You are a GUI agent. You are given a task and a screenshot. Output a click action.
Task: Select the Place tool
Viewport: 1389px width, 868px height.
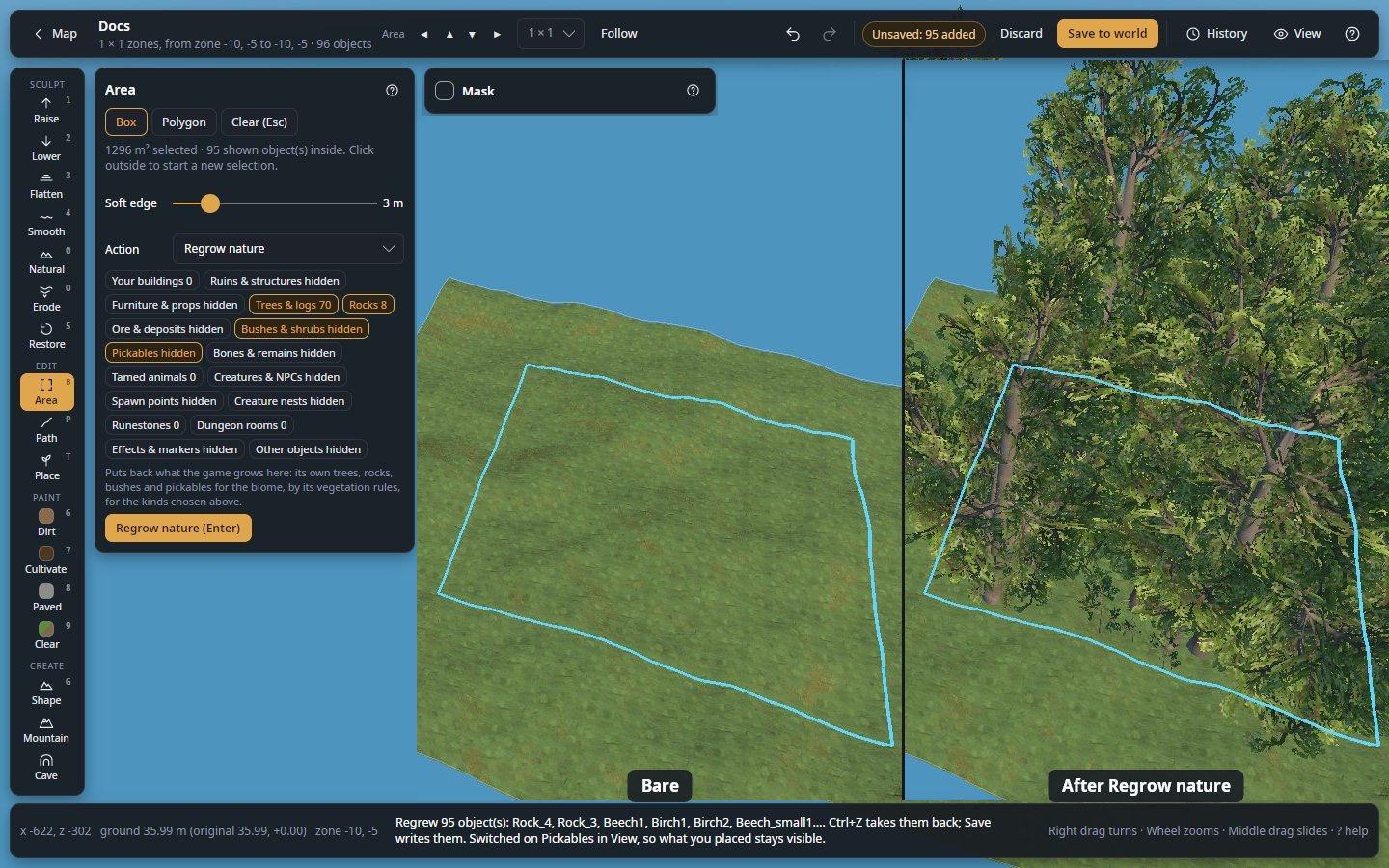click(x=46, y=467)
